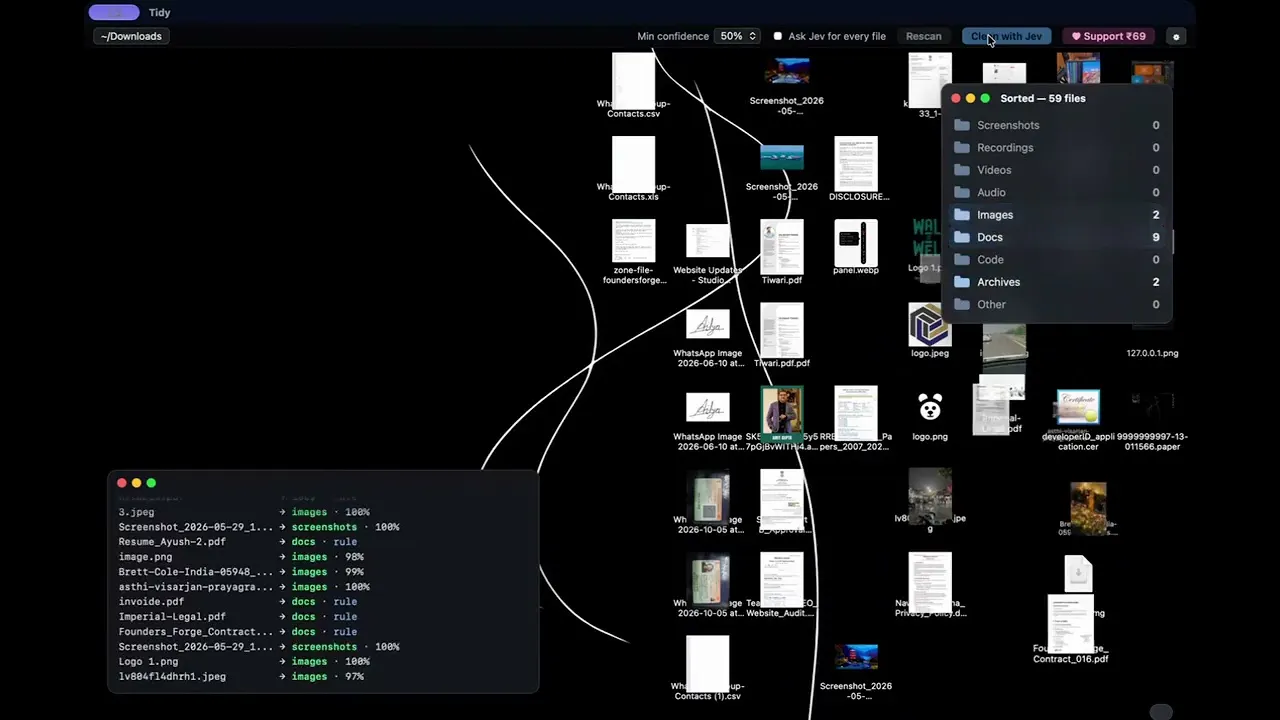Select the Tiwari.pdf.pdf file
The image size is (1280, 720).
781,330
